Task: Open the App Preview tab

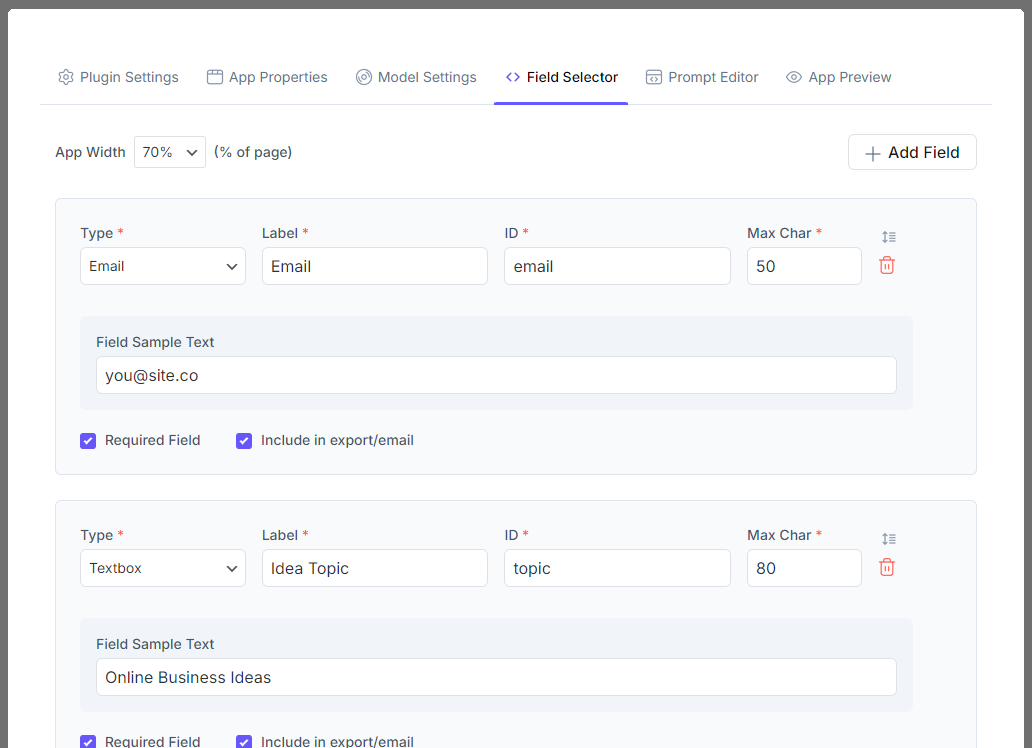Action: pyautogui.click(x=839, y=76)
